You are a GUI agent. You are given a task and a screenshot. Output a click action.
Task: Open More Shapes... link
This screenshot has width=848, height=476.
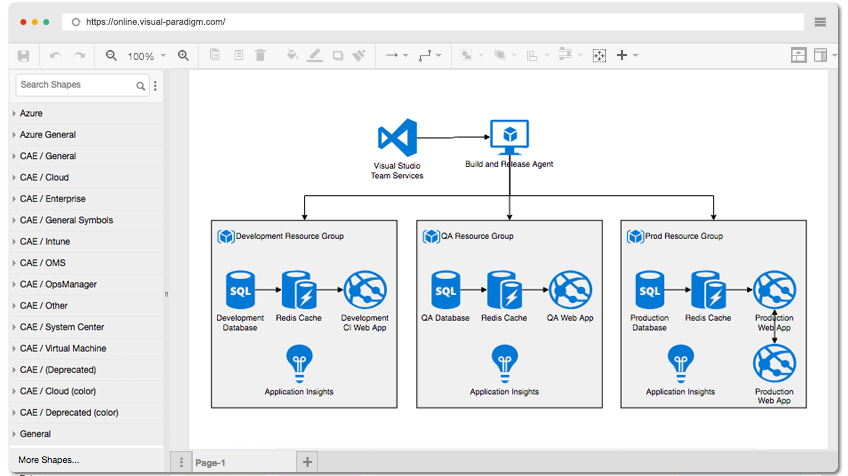point(49,460)
